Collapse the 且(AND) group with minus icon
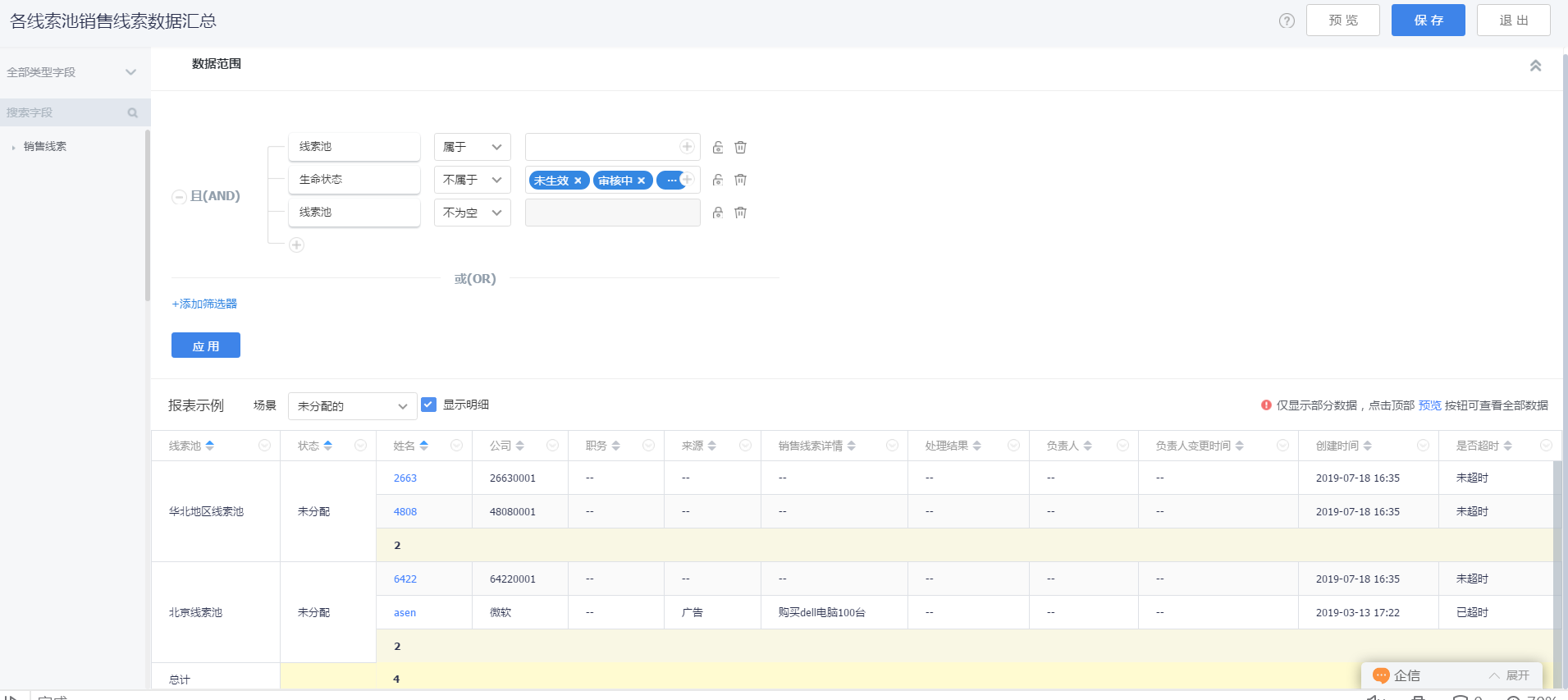This screenshot has width=1568, height=700. [179, 197]
